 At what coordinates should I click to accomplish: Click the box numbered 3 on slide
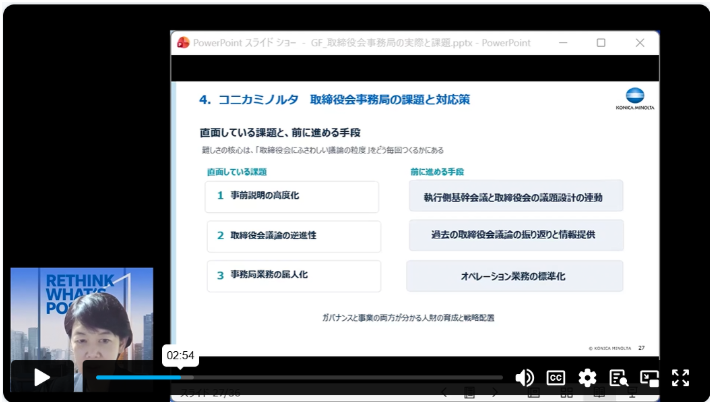[x=293, y=275]
